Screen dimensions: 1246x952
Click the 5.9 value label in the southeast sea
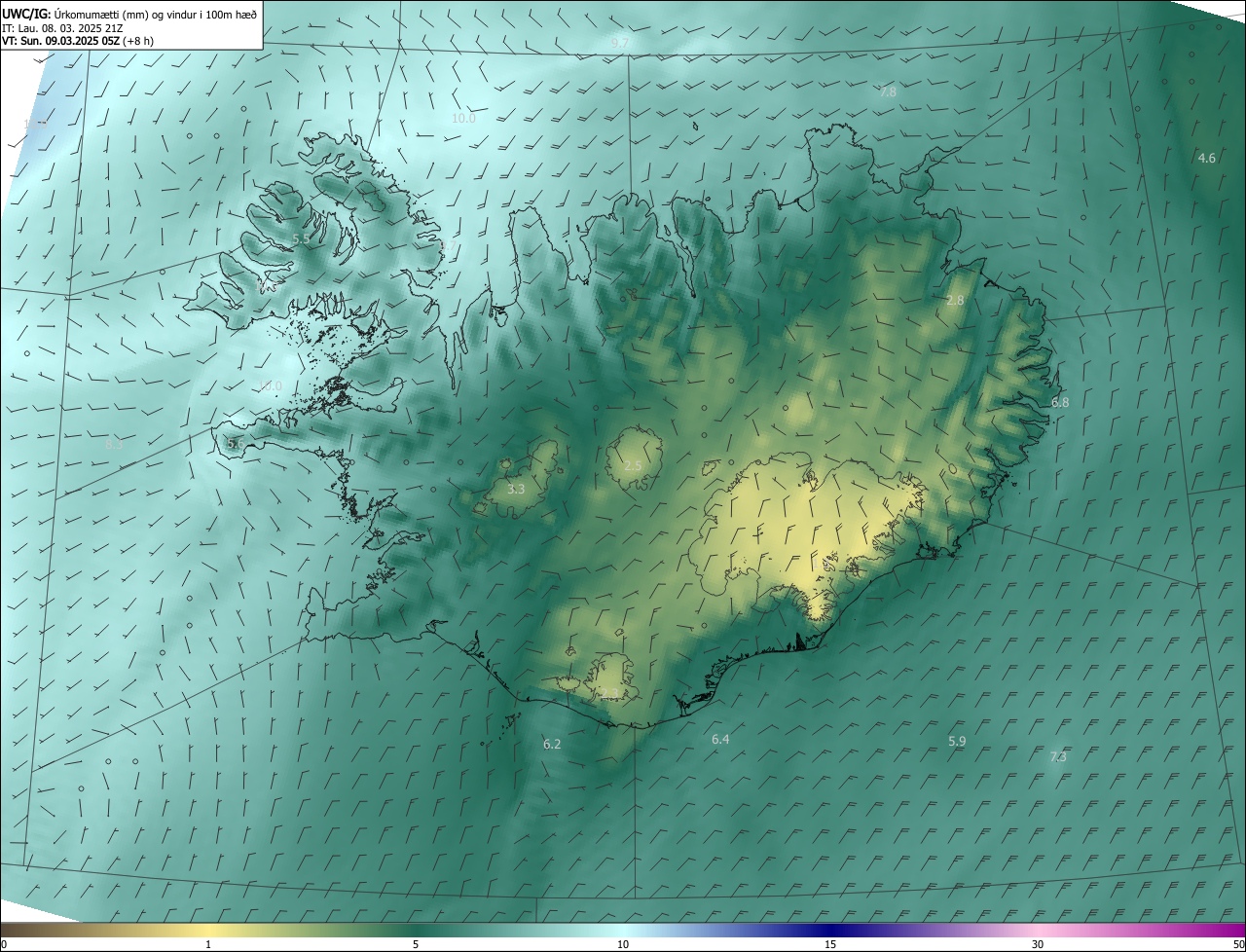coord(957,742)
